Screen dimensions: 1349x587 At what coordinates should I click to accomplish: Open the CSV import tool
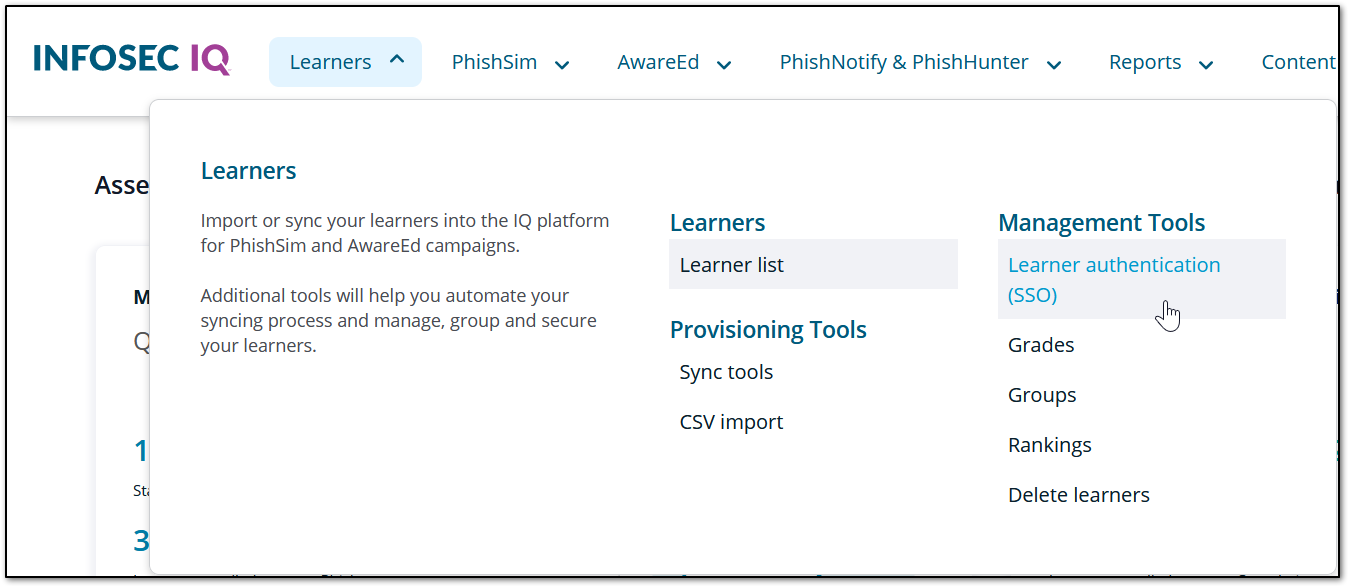coord(731,421)
